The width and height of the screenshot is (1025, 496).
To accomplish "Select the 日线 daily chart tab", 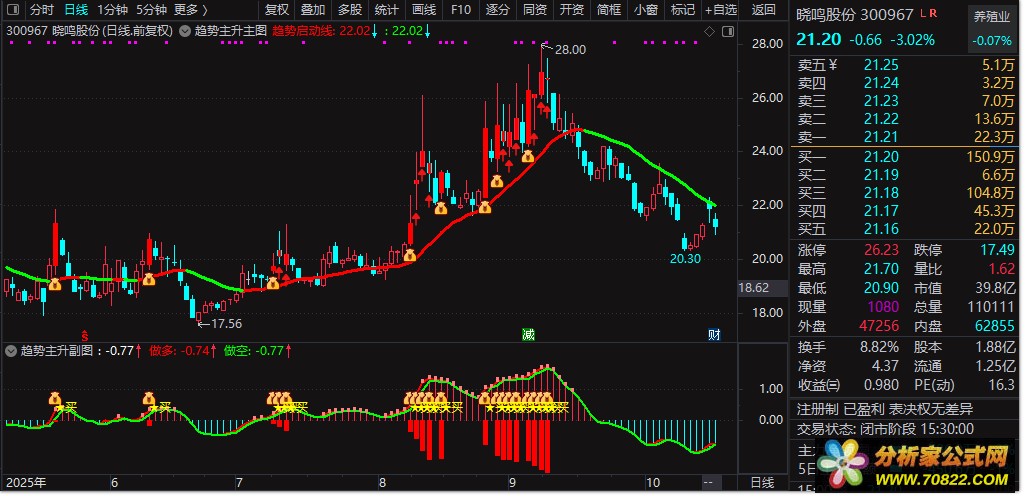I will point(76,10).
